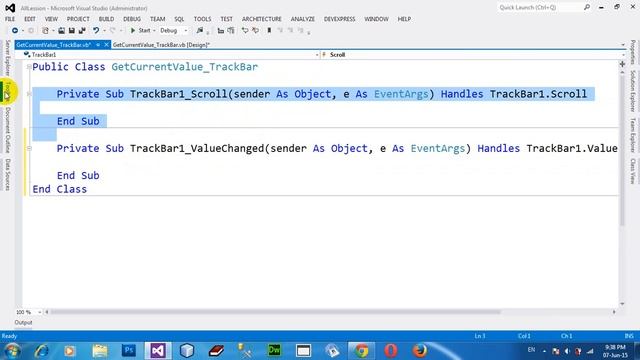Open the BUILD menu
This screenshot has height=360, width=640.
click(106, 19)
